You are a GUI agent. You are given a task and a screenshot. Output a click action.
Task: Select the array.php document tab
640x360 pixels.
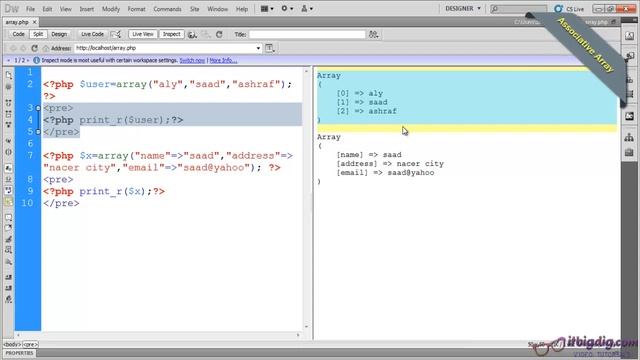pos(17,22)
